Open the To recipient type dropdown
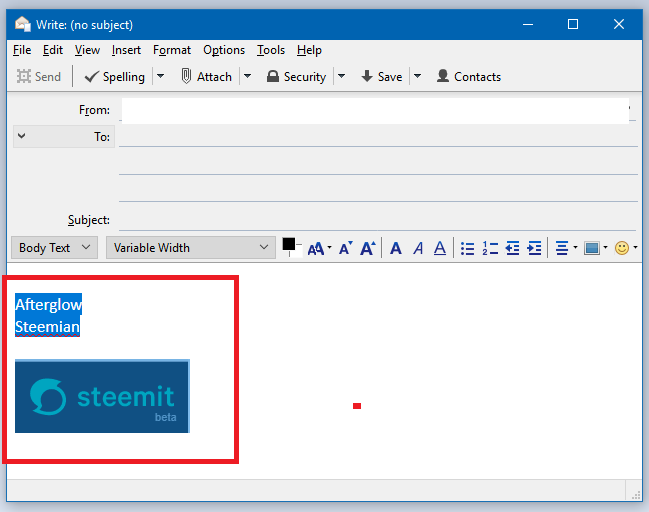649x512 pixels. [x=64, y=137]
